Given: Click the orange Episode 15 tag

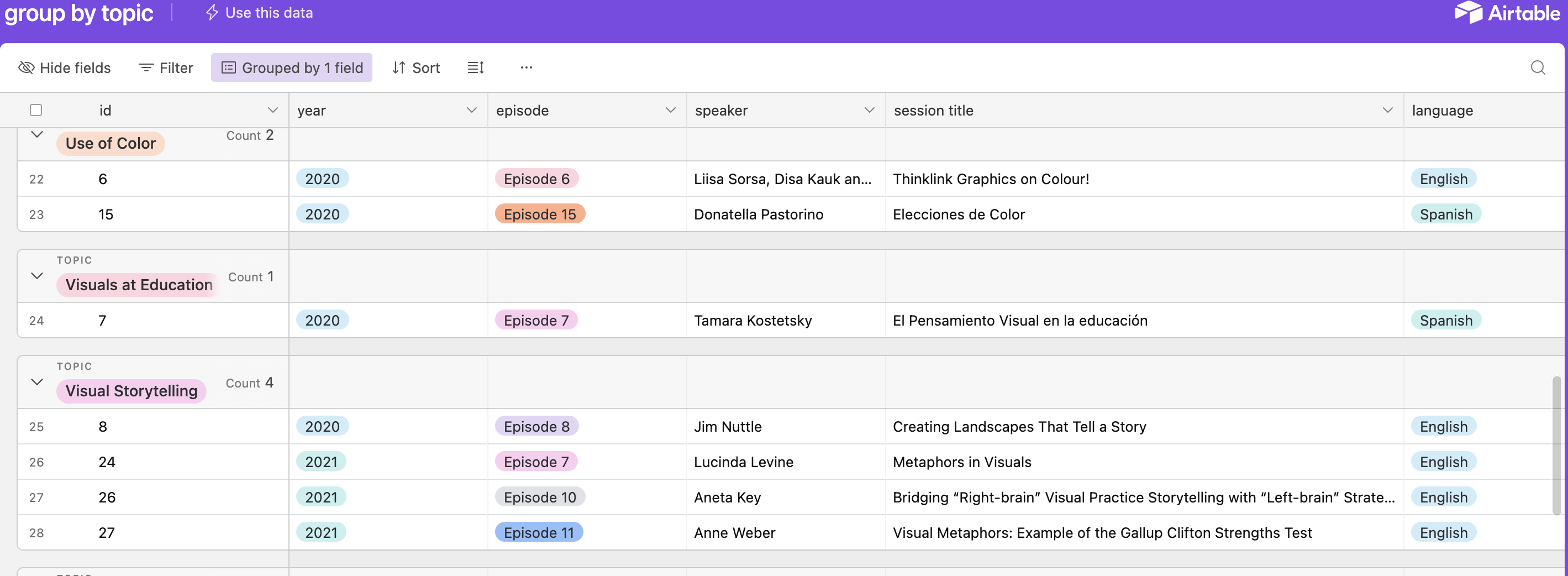Looking at the screenshot, I should pyautogui.click(x=539, y=214).
